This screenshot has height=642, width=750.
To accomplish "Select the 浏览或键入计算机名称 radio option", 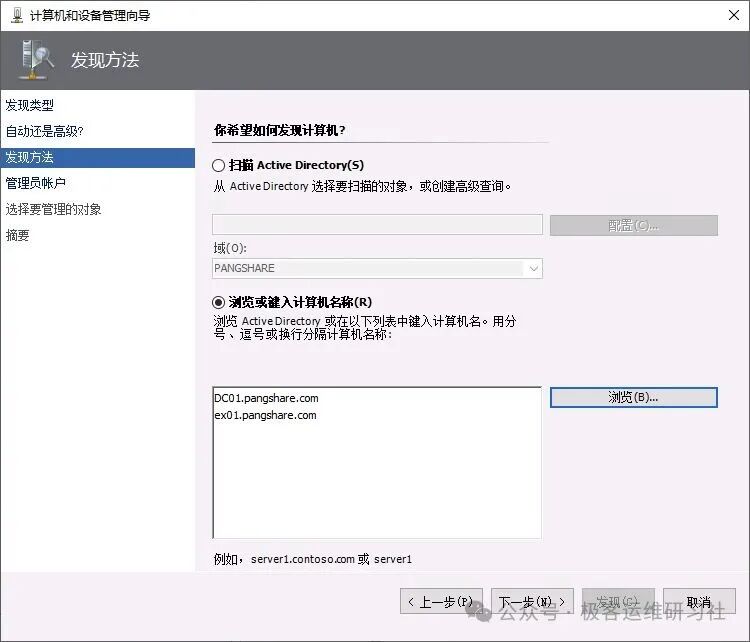I will point(219,302).
